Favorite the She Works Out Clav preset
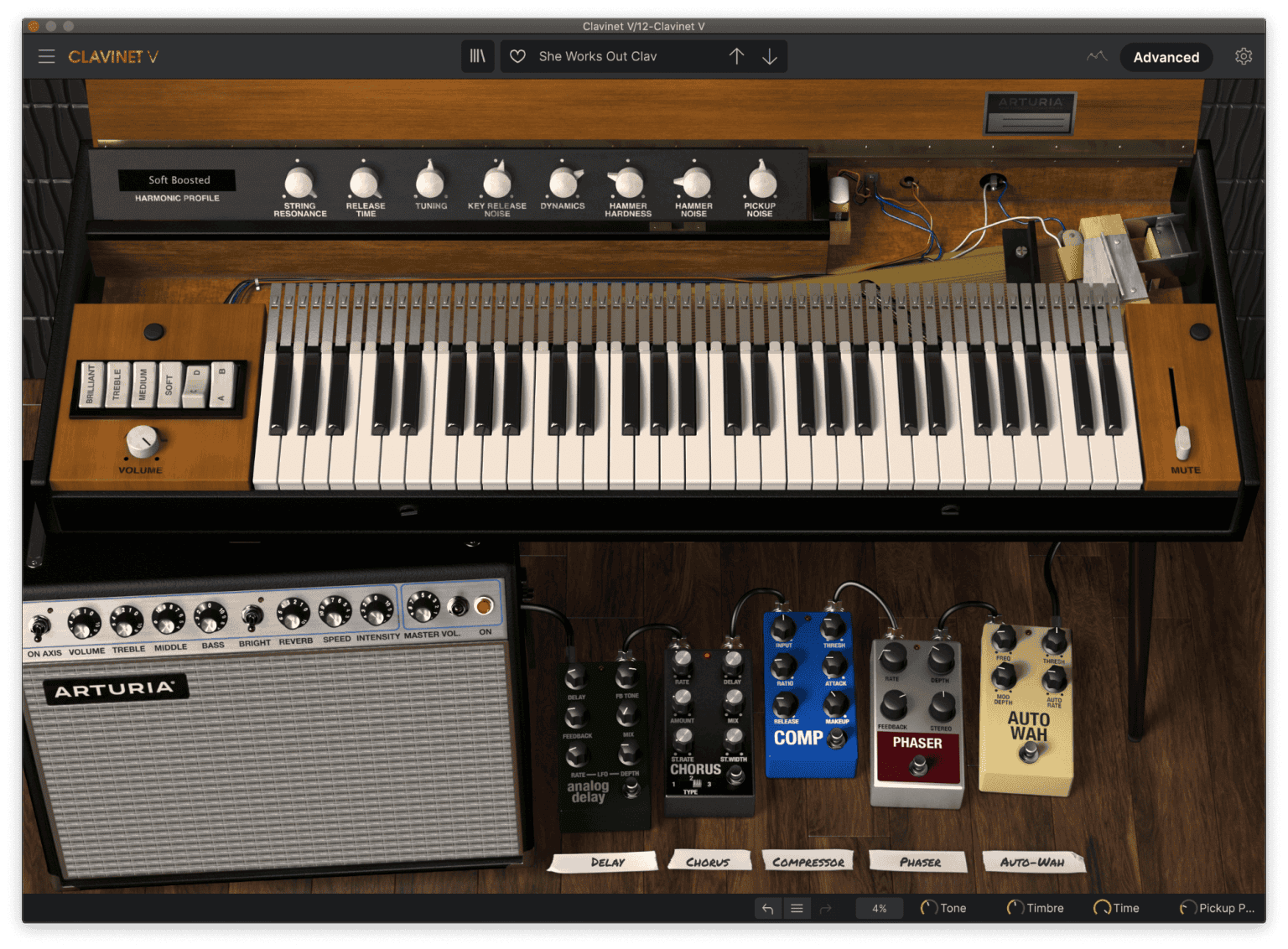This screenshot has height=949, width=1288. pyautogui.click(x=517, y=56)
